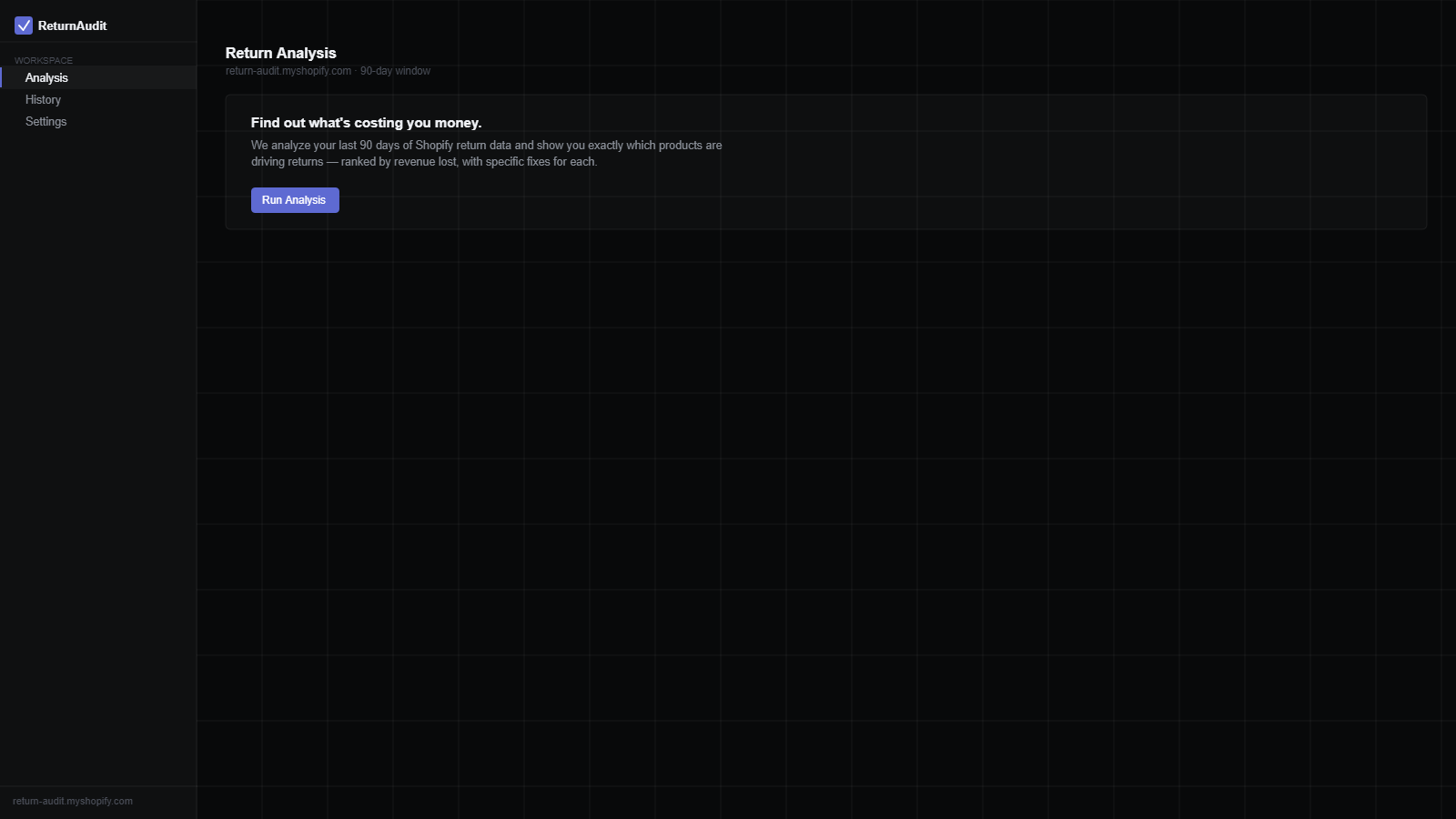Image resolution: width=1456 pixels, height=819 pixels.
Task: Click the store domain in the sidebar footer
Action: point(73,801)
